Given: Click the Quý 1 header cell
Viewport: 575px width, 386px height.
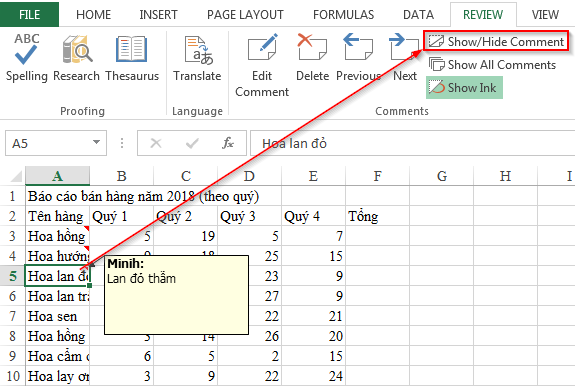Looking at the screenshot, I should click(121, 216).
